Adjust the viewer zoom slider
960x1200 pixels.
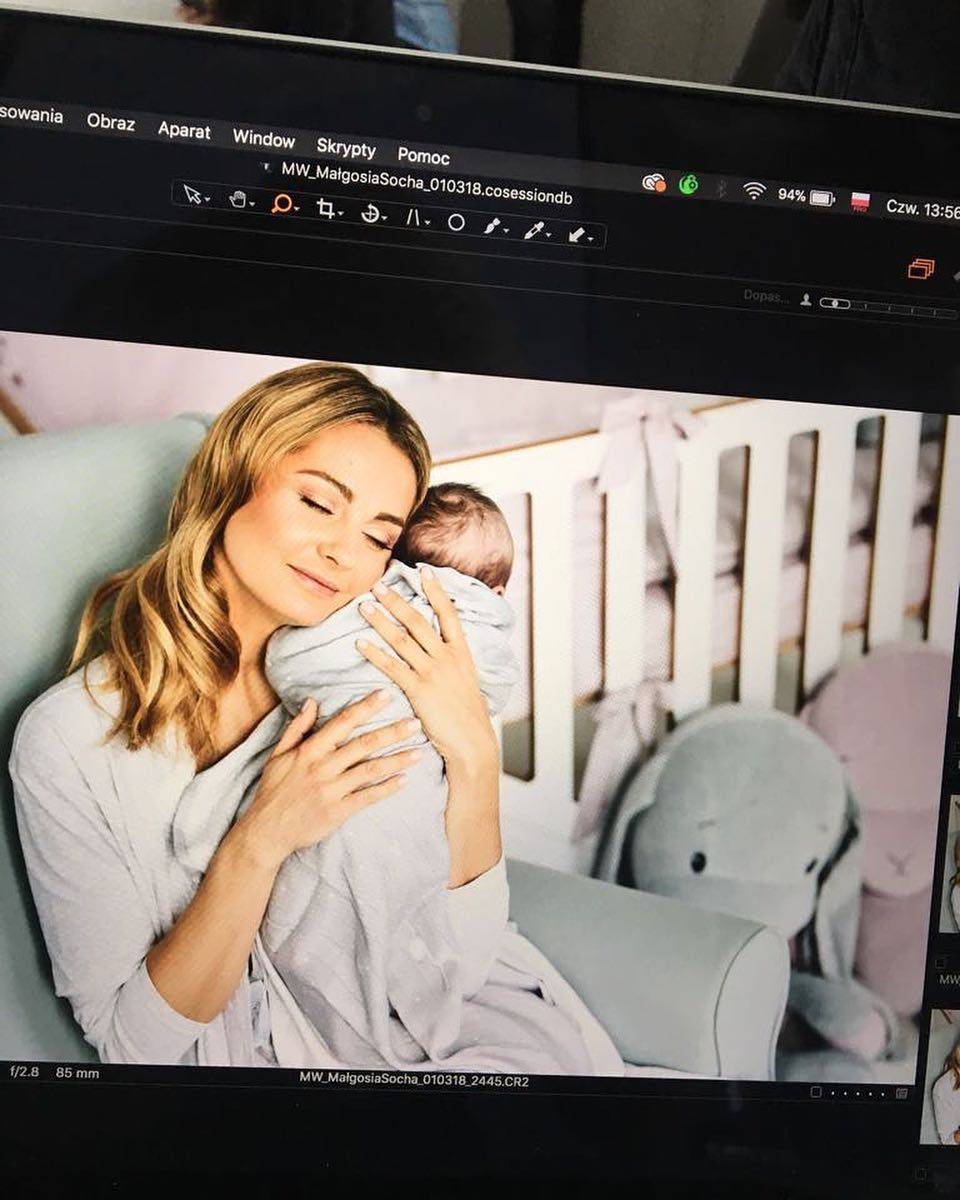tap(888, 307)
